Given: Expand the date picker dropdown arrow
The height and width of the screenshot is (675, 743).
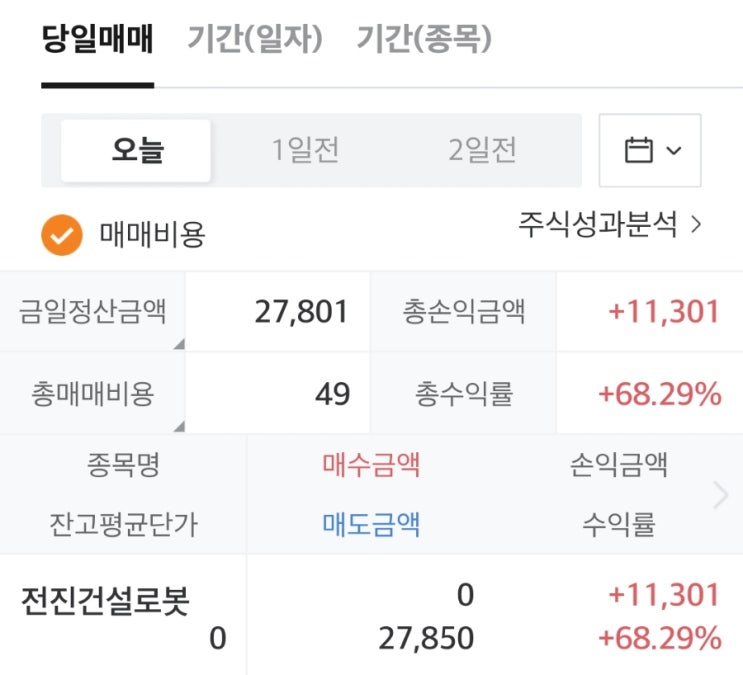Looking at the screenshot, I should coord(674,151).
